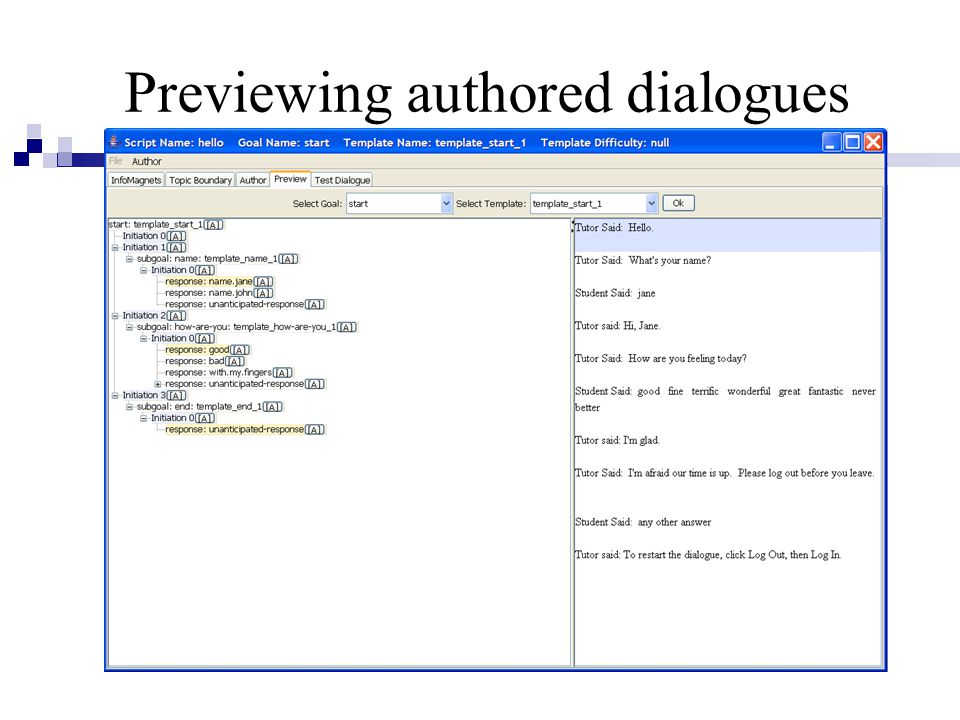Click the [A] icon beside start: template_start_1
960x720 pixels.
(214, 225)
